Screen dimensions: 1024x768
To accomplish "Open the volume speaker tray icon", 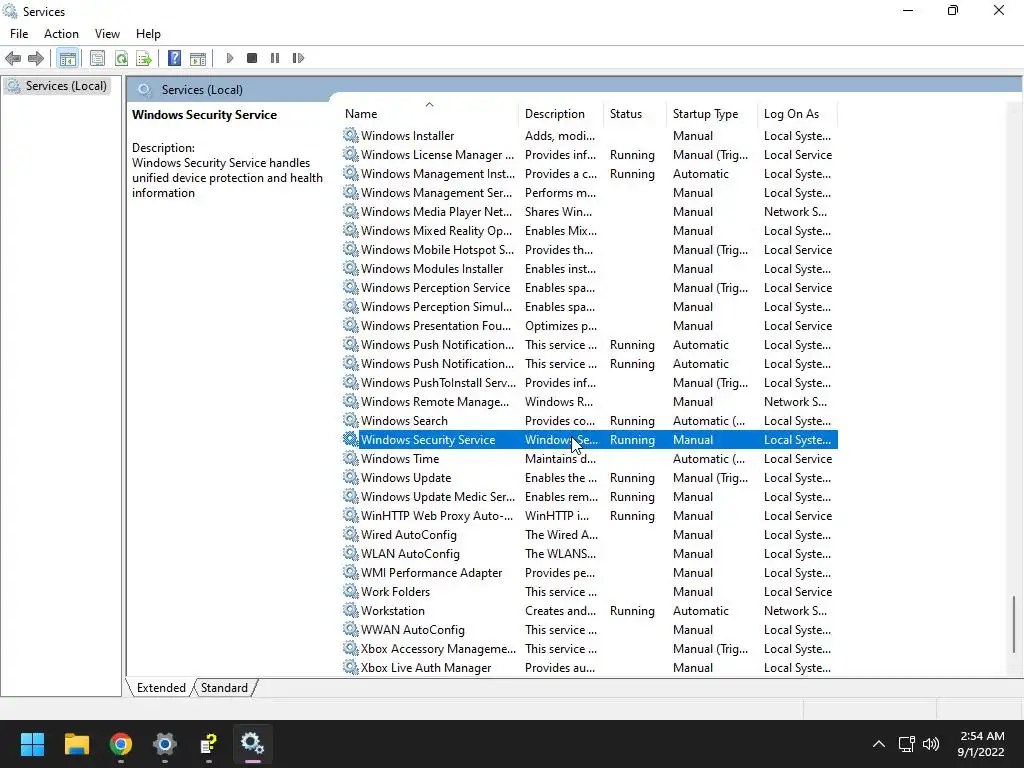I will pyautogui.click(x=931, y=744).
